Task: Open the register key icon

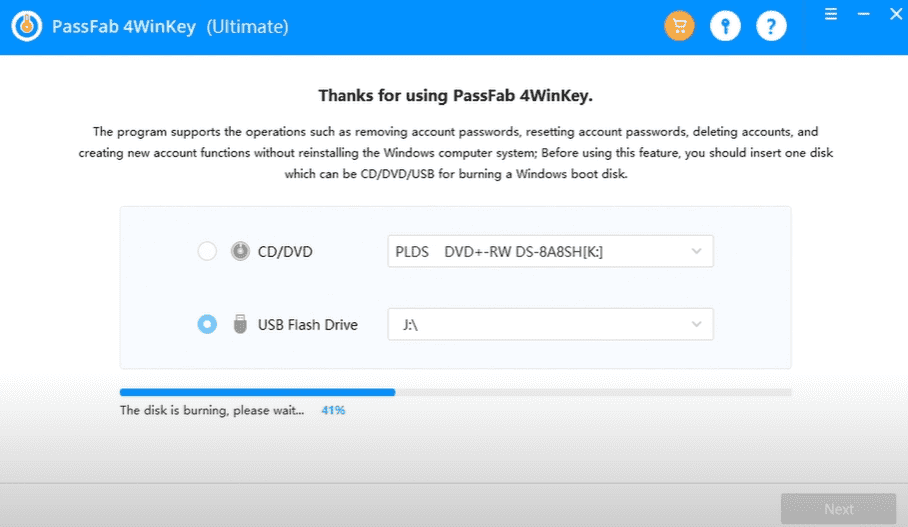Action: (x=725, y=27)
